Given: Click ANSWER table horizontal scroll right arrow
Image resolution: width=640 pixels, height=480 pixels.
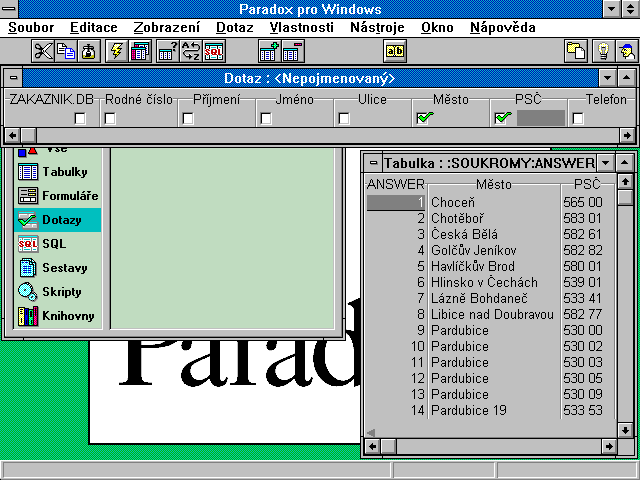Looking at the screenshot, I should click(x=609, y=446).
